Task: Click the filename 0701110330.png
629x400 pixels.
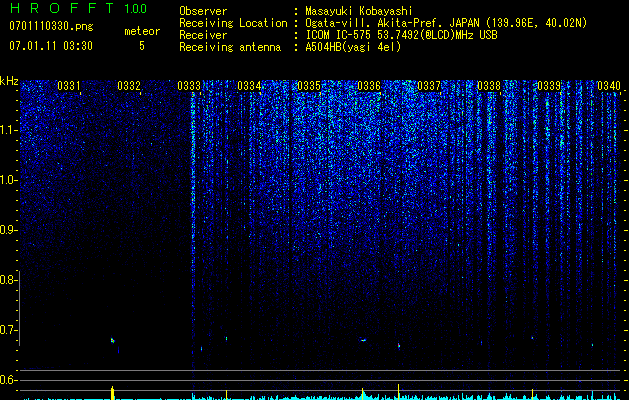Action: (x=51, y=26)
